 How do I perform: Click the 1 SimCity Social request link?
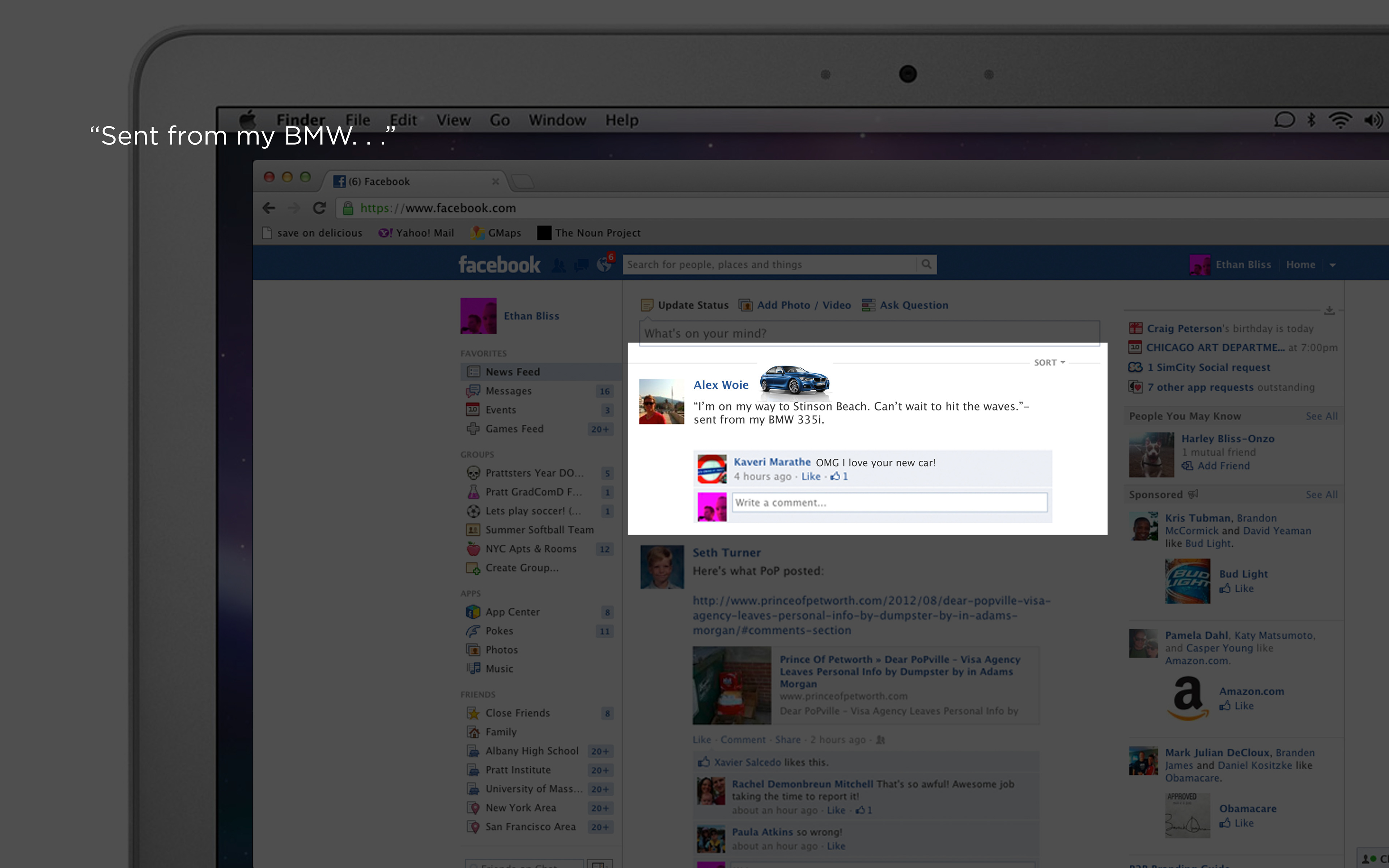tap(1208, 367)
